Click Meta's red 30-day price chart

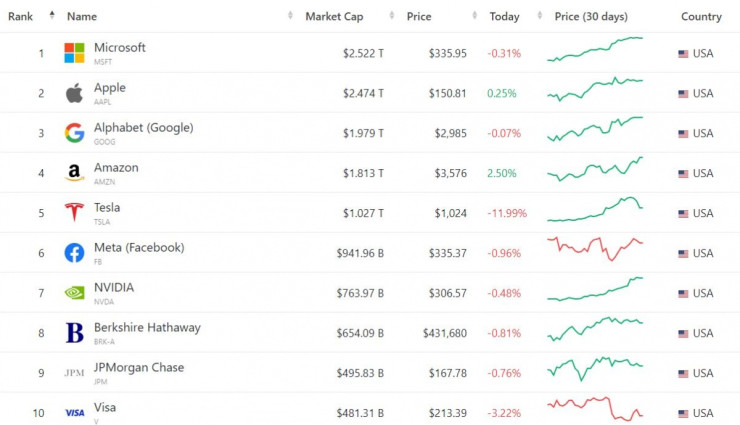[x=595, y=247]
